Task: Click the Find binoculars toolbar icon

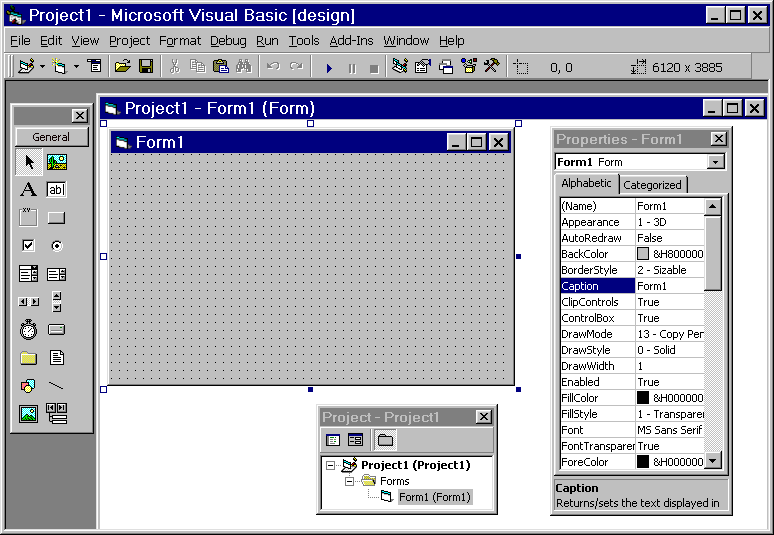Action: point(244,66)
